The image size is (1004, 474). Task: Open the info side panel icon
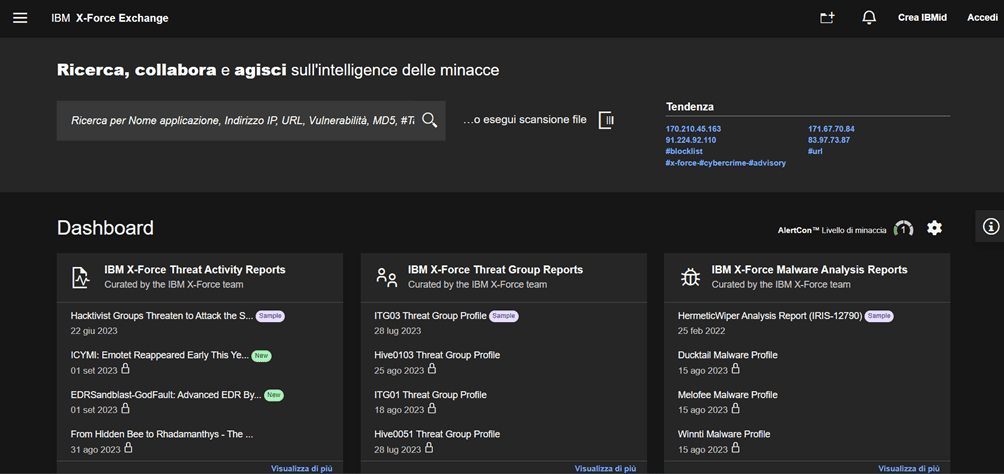pyautogui.click(x=991, y=226)
